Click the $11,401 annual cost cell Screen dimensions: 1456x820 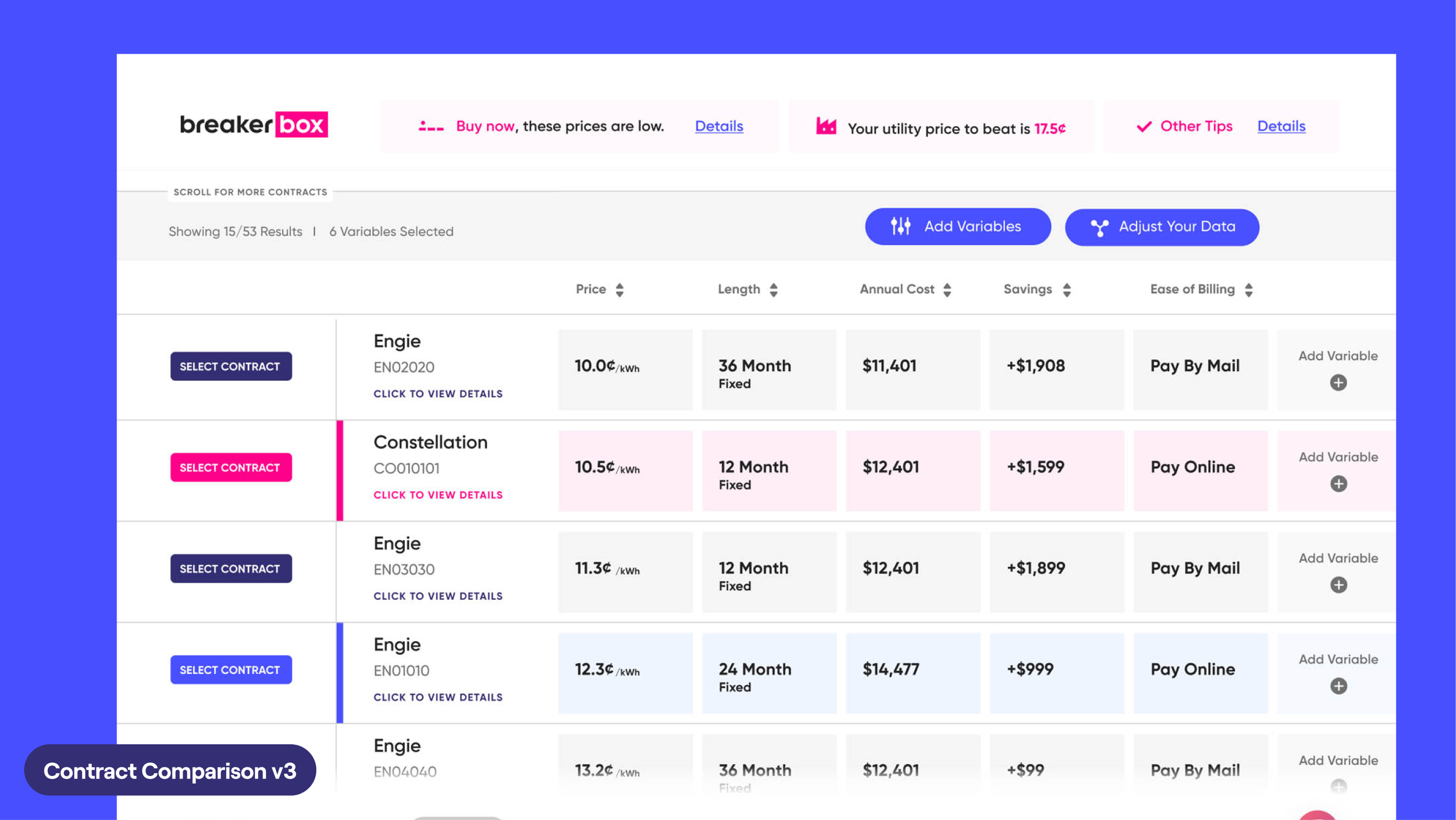coord(913,369)
